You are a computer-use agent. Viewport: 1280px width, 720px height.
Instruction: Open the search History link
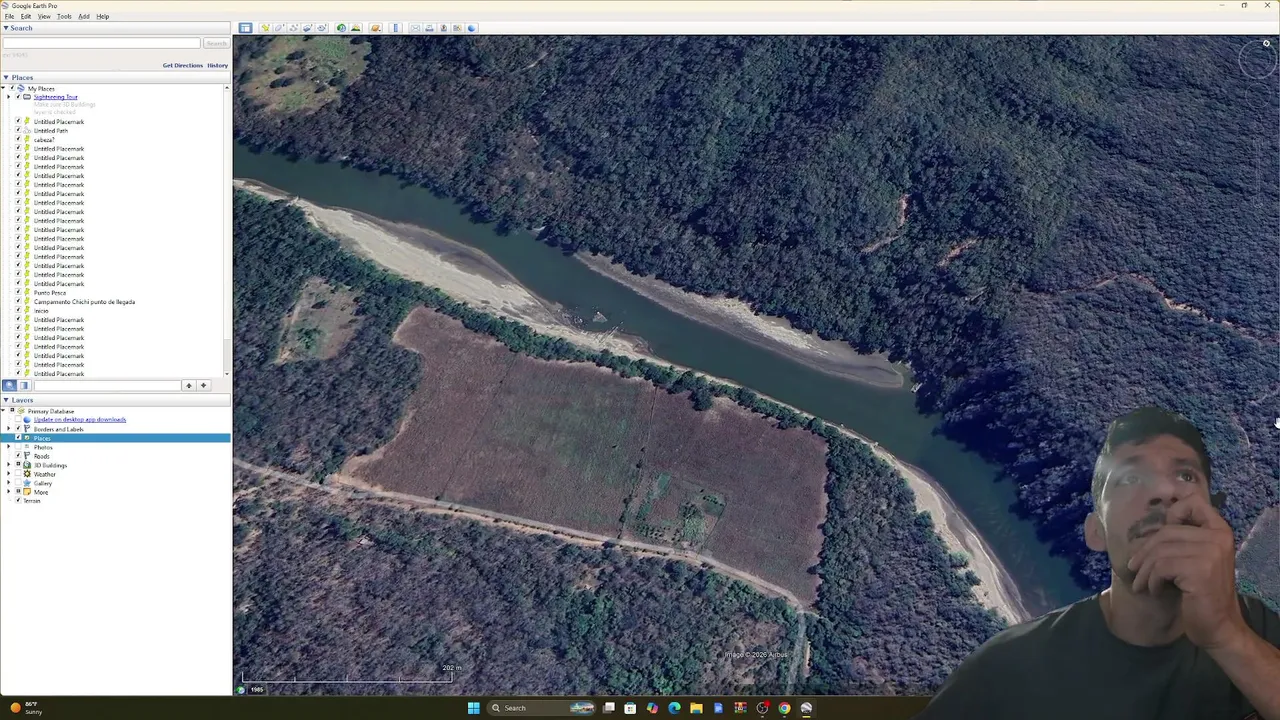pos(217,65)
